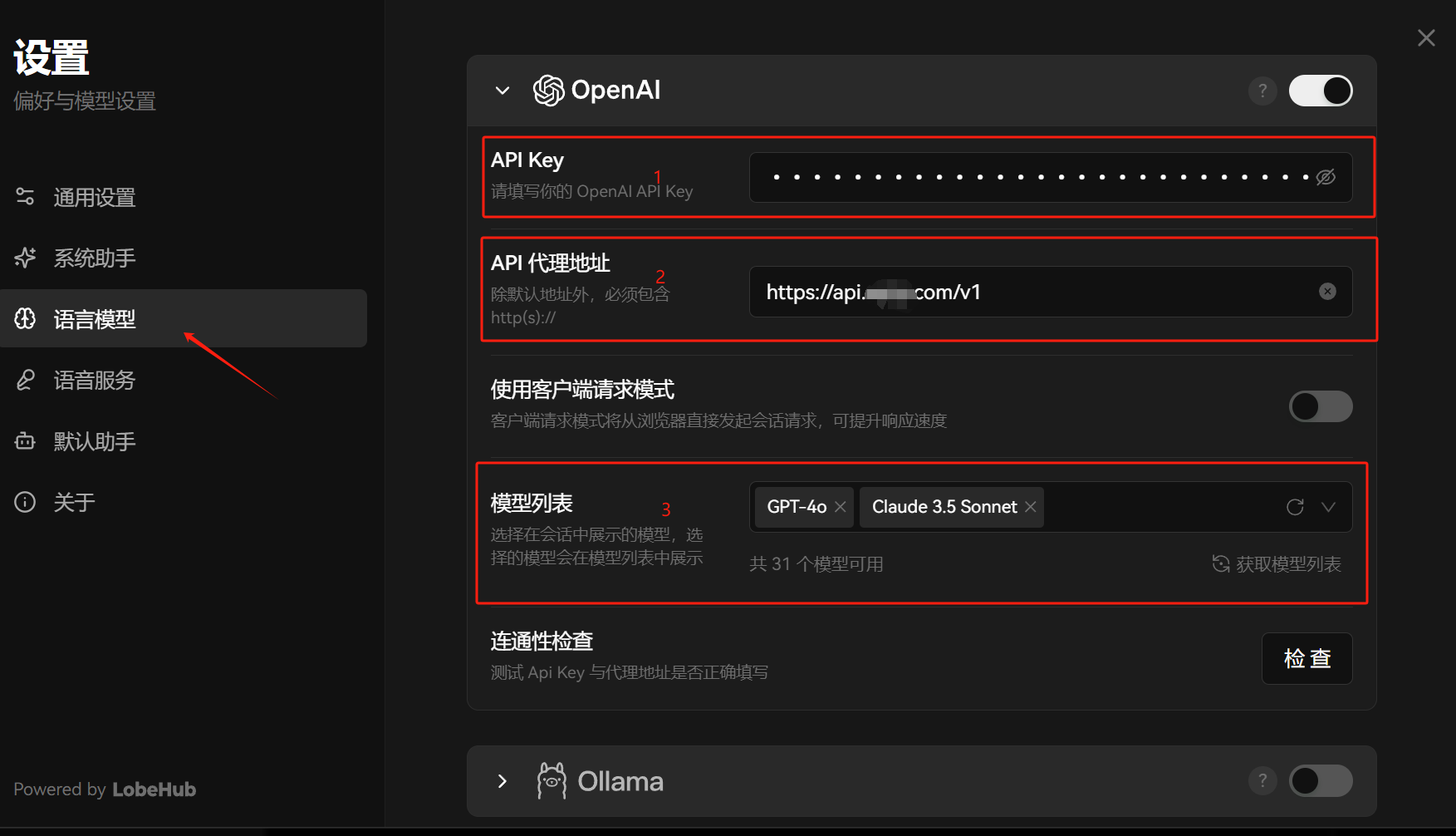Click the Ollama llama logo icon
Viewport: 1456px width, 836px height.
point(552,781)
